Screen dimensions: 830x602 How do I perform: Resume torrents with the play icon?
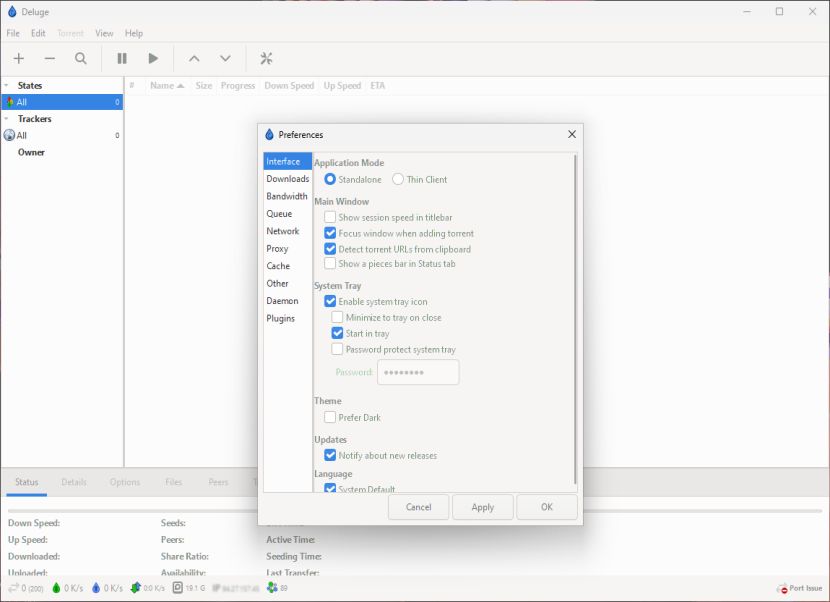(x=153, y=58)
